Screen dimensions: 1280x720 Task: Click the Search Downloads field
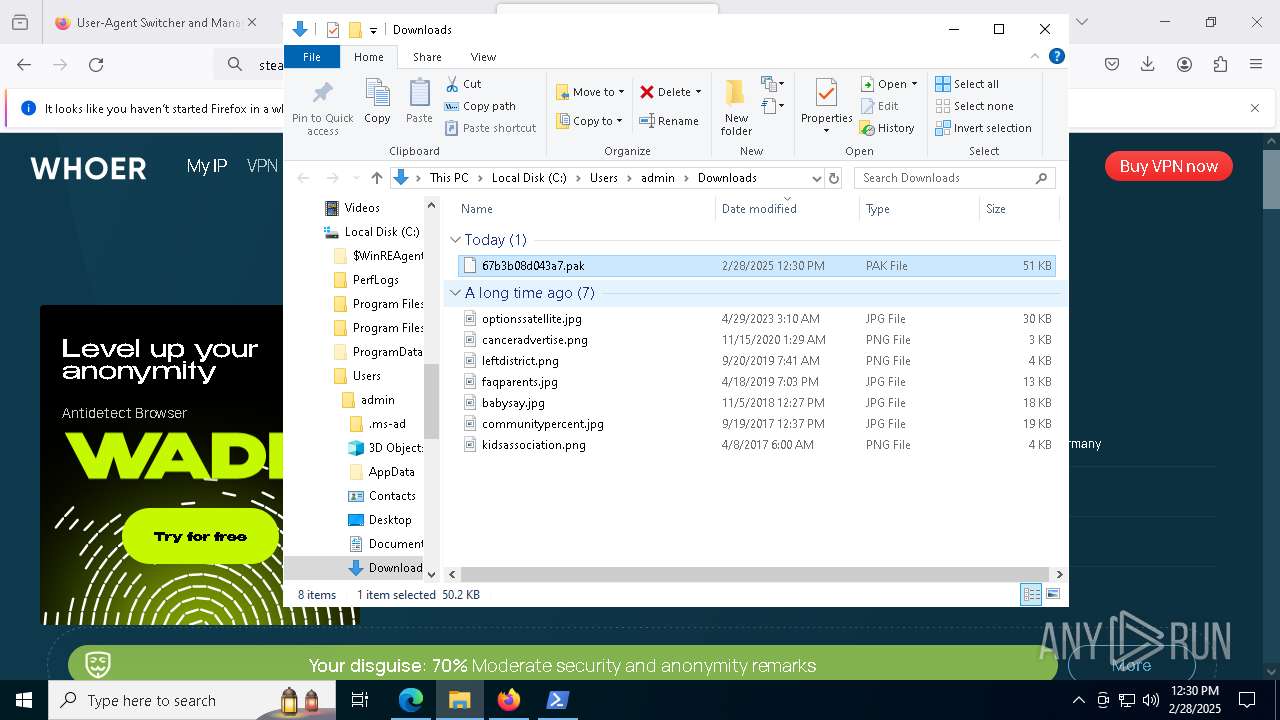(954, 178)
